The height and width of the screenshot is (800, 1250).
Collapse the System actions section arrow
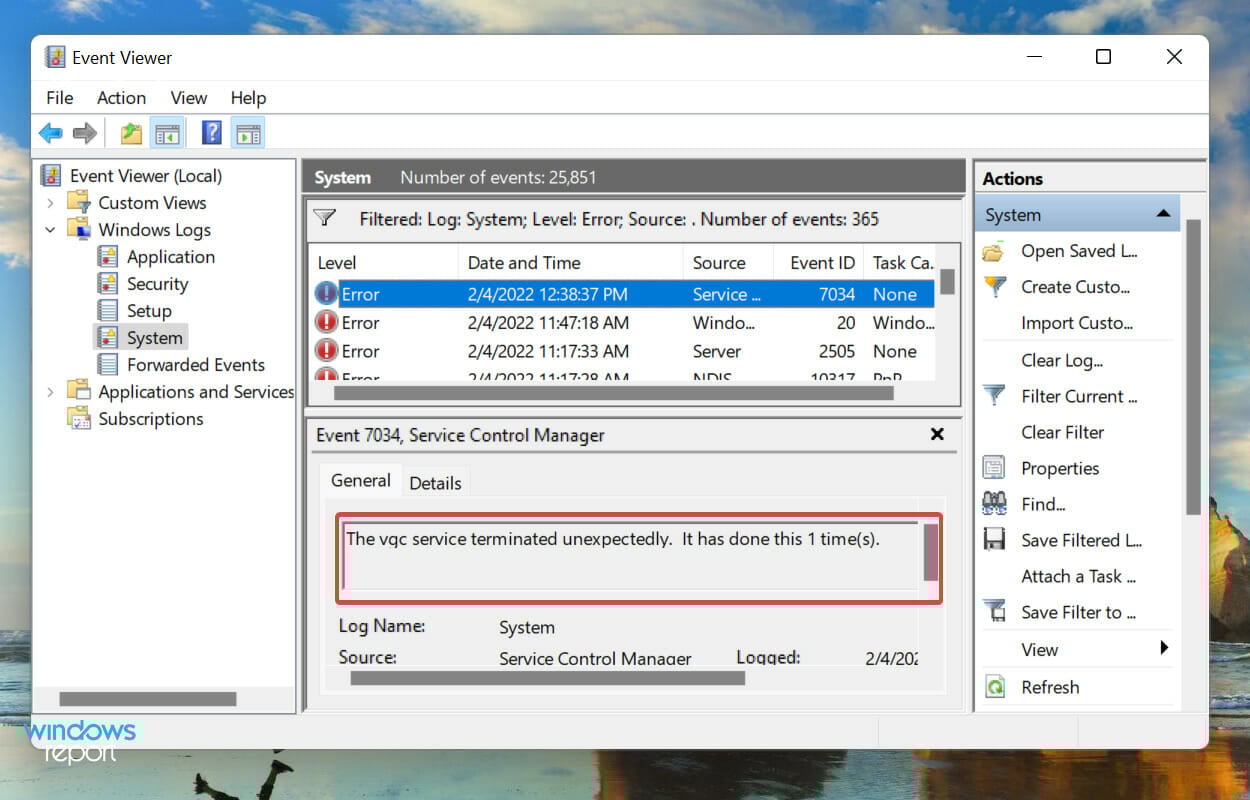tap(1163, 214)
